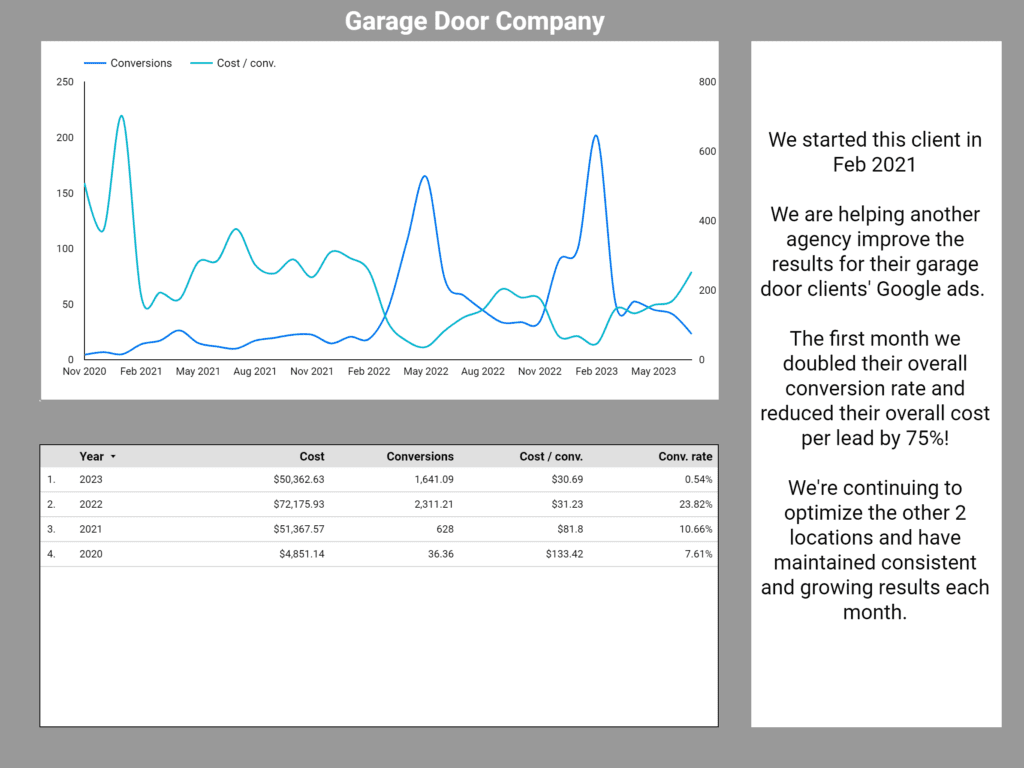Click the Year column sort arrow
The width and height of the screenshot is (1024, 768).
point(113,457)
